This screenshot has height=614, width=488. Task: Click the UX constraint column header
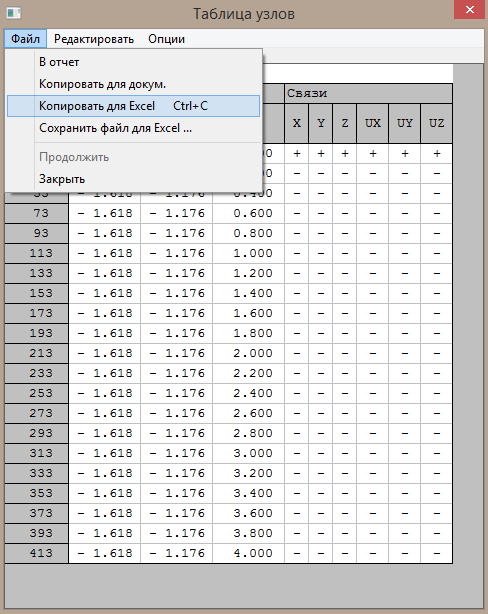[372, 123]
